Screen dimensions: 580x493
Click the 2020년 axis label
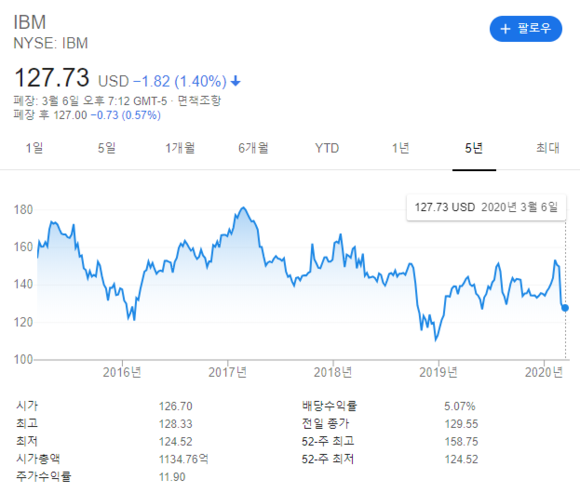[544, 372]
